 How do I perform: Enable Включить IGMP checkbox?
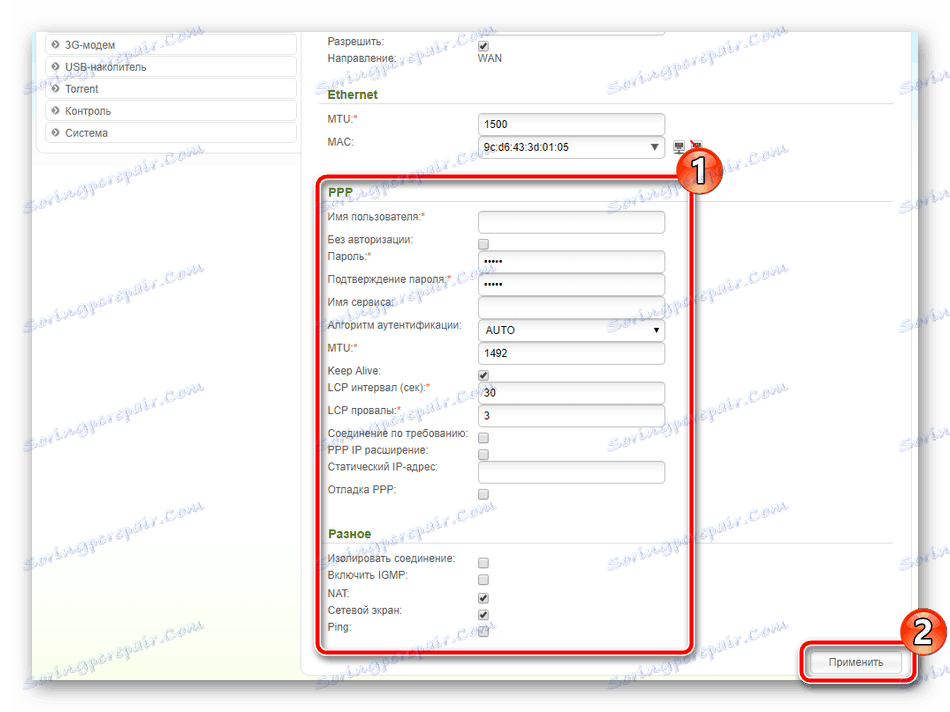(x=483, y=580)
